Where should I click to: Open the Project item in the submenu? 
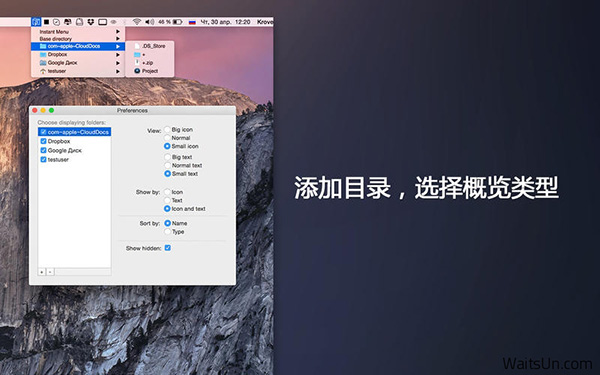pos(150,71)
